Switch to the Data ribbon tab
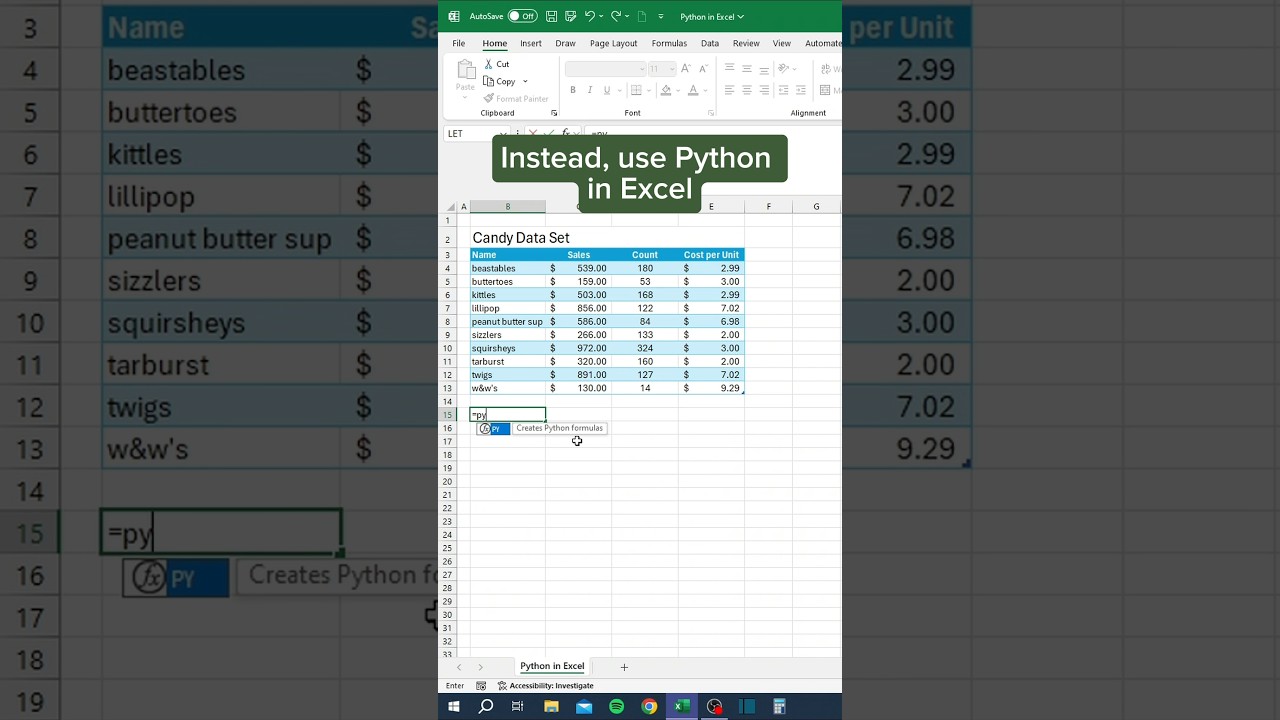The width and height of the screenshot is (1280, 720). coord(710,43)
